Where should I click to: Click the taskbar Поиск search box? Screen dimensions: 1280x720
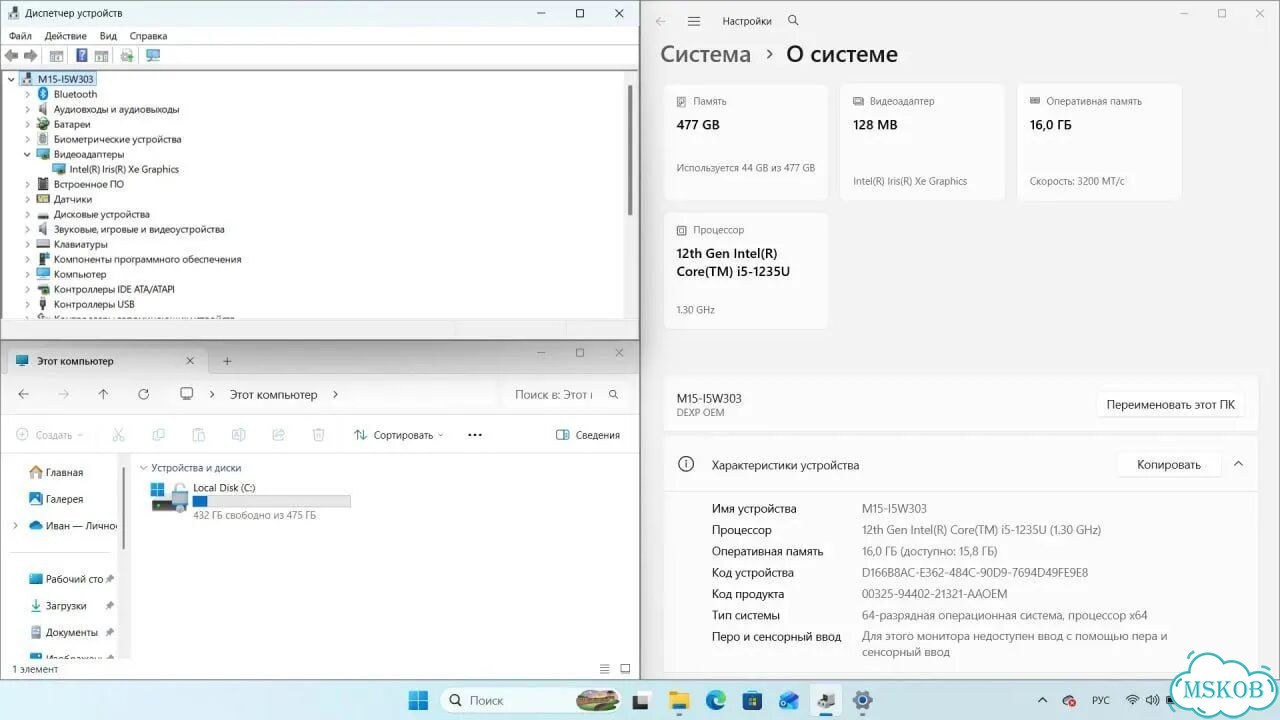pos(529,700)
